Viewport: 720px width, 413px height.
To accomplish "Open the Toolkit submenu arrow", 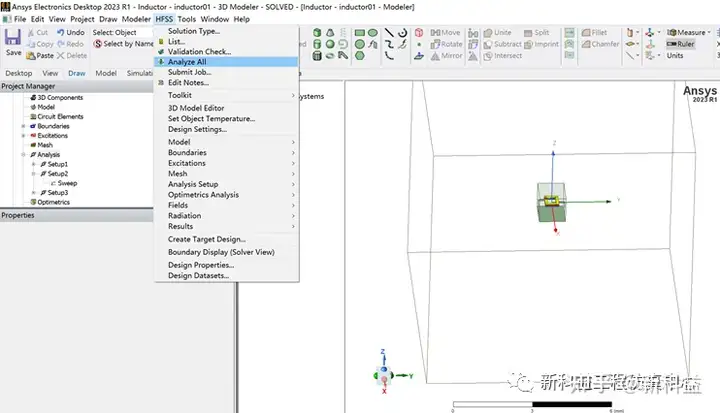I will [x=293, y=95].
